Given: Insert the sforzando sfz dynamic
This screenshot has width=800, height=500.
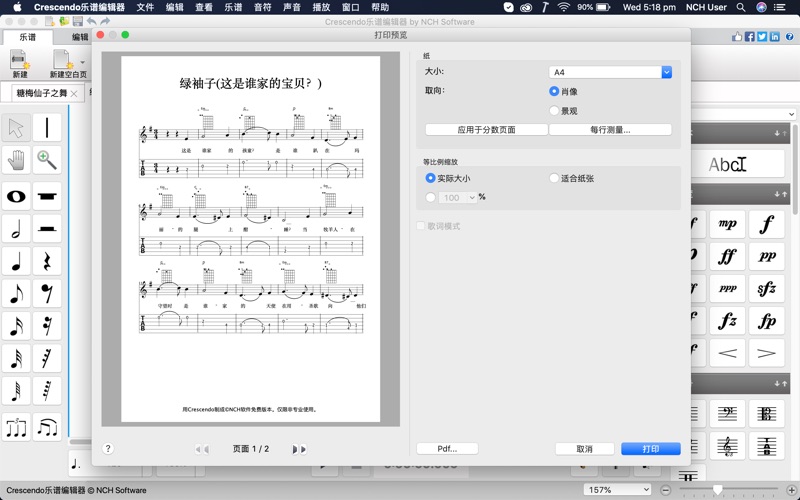Looking at the screenshot, I should click(767, 290).
